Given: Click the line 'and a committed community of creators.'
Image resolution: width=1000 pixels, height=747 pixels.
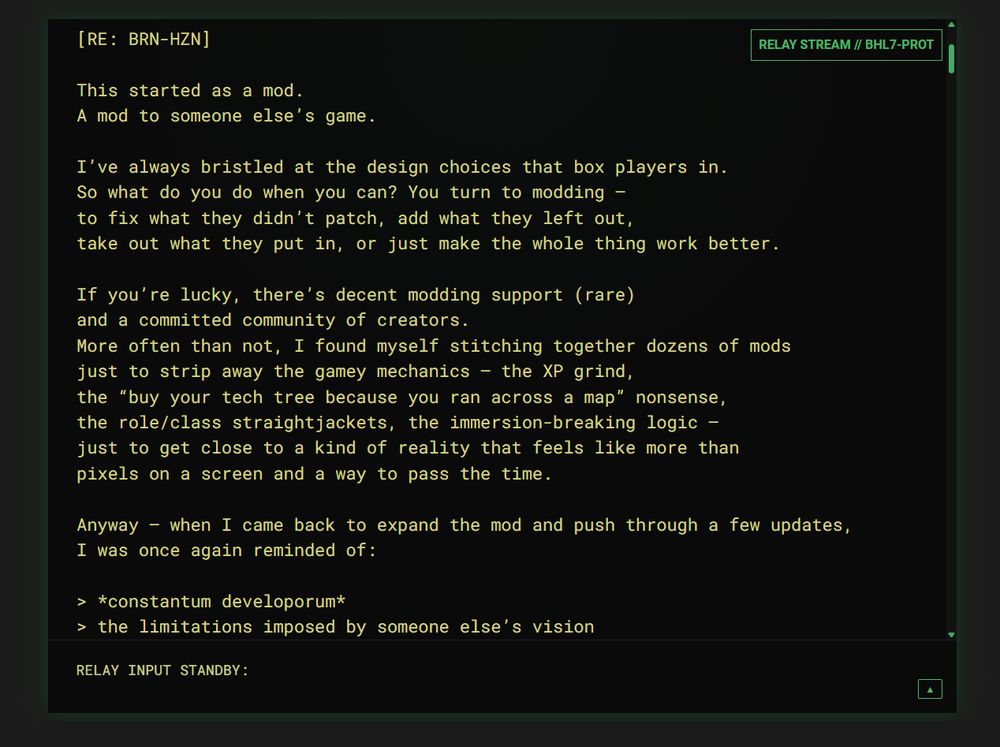Looking at the screenshot, I should tap(272, 320).
